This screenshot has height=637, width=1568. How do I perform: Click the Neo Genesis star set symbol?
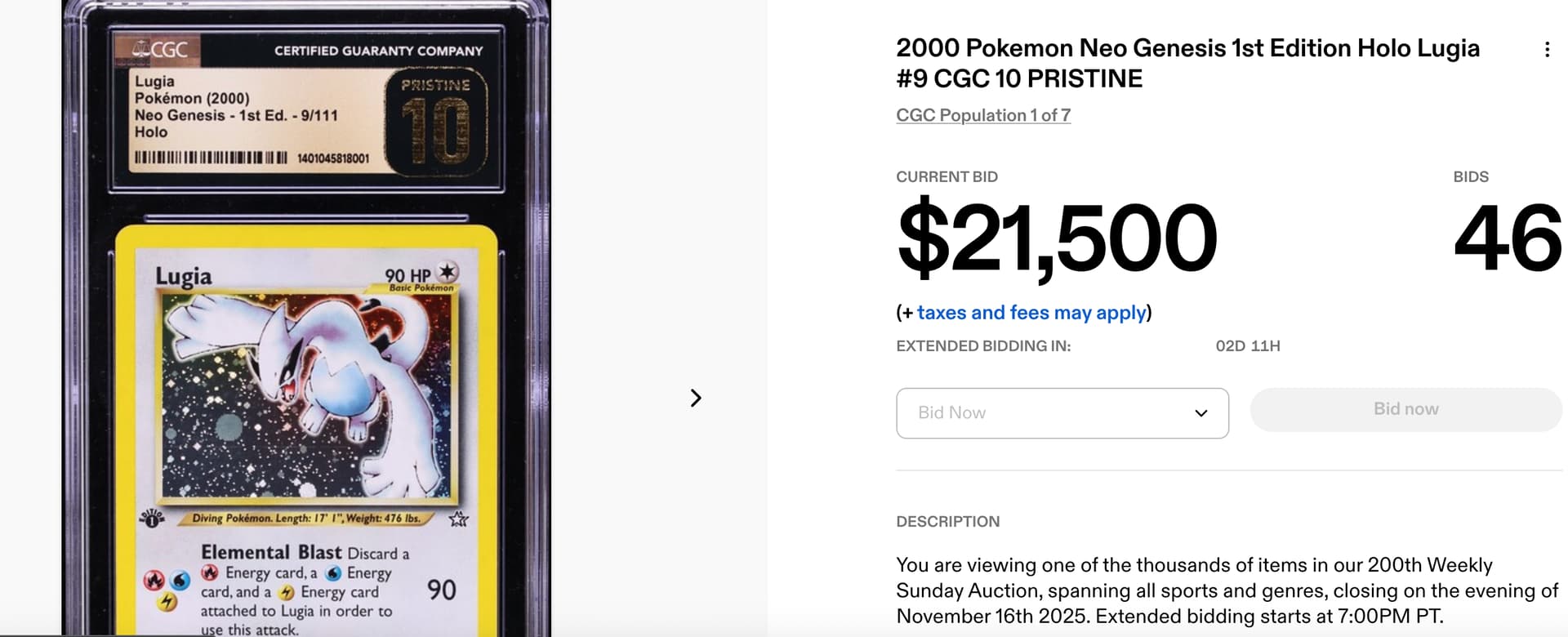click(x=458, y=519)
